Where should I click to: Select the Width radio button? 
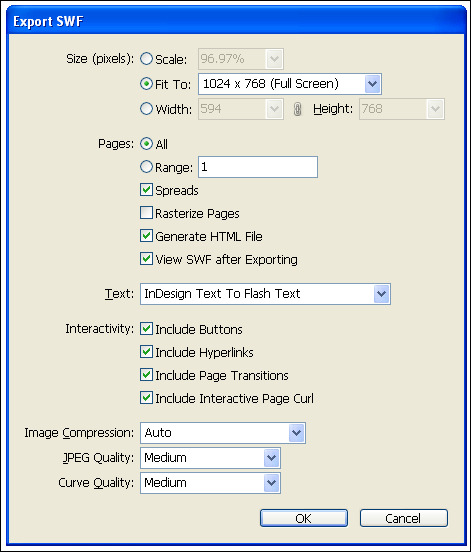point(146,109)
